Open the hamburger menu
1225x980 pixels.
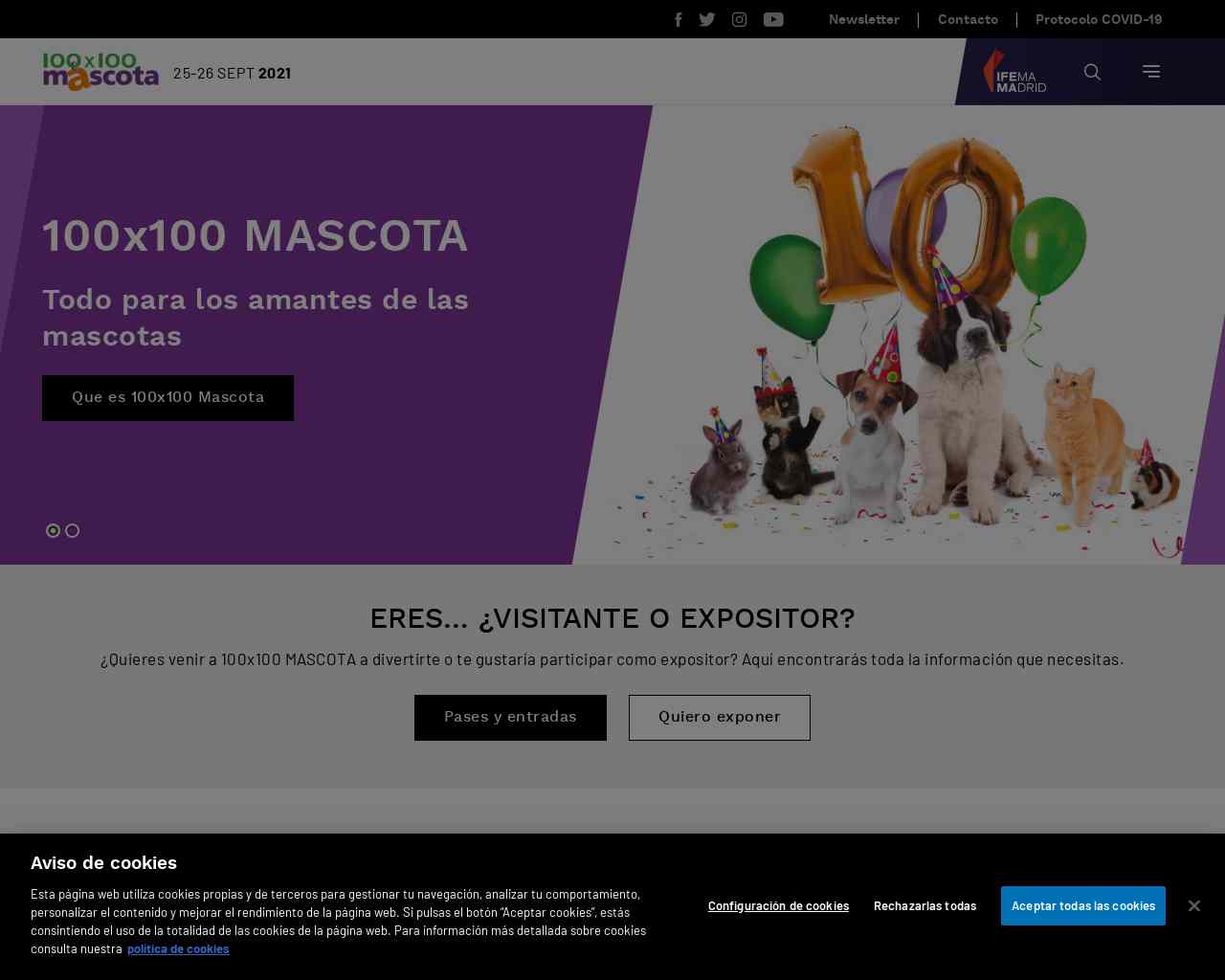point(1151,72)
